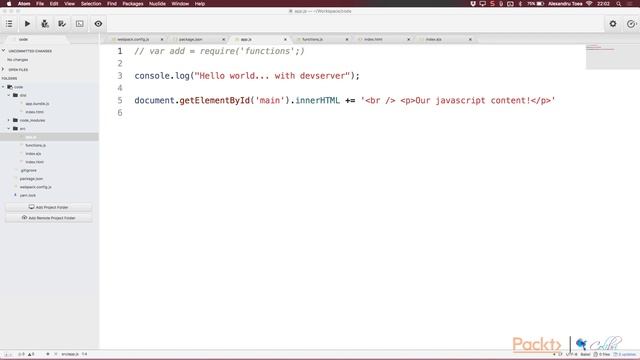This screenshot has height=360, width=640.
Task: Open the Packages menu
Action: (x=133, y=4)
